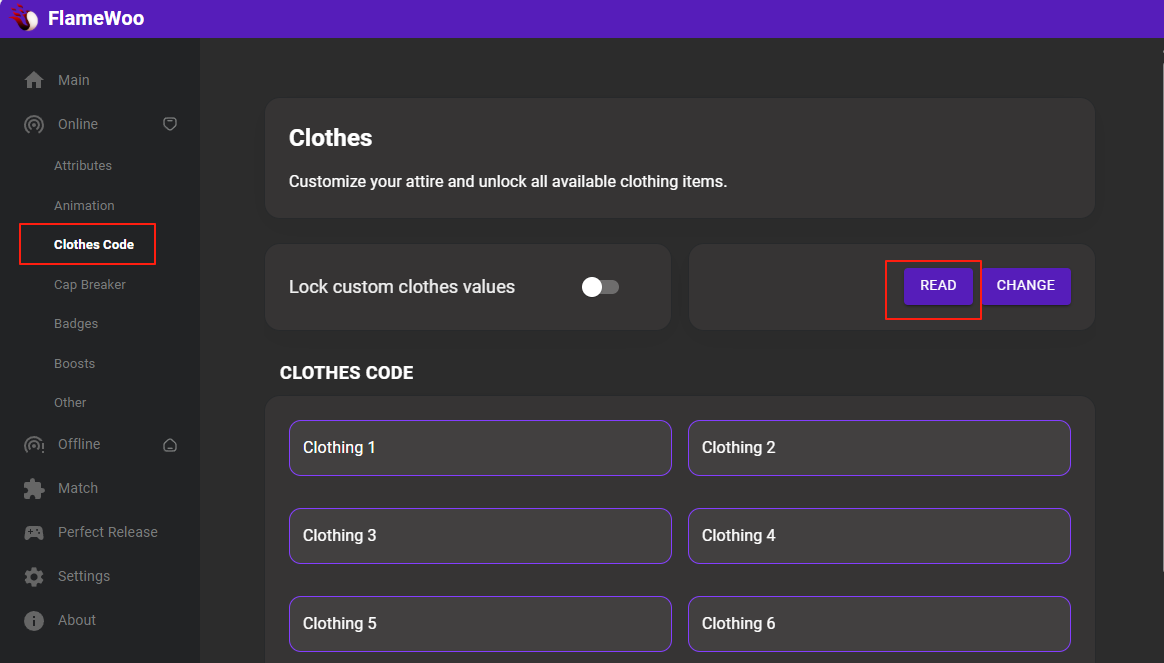The width and height of the screenshot is (1164, 663).
Task: Click the Clothes heading text
Action: click(330, 137)
